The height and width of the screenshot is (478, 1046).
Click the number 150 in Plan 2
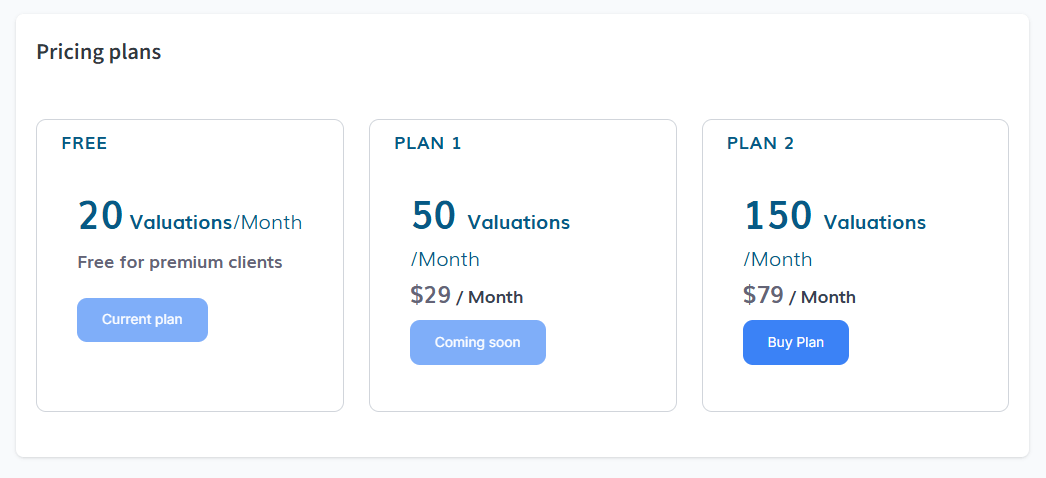pyautogui.click(x=778, y=215)
